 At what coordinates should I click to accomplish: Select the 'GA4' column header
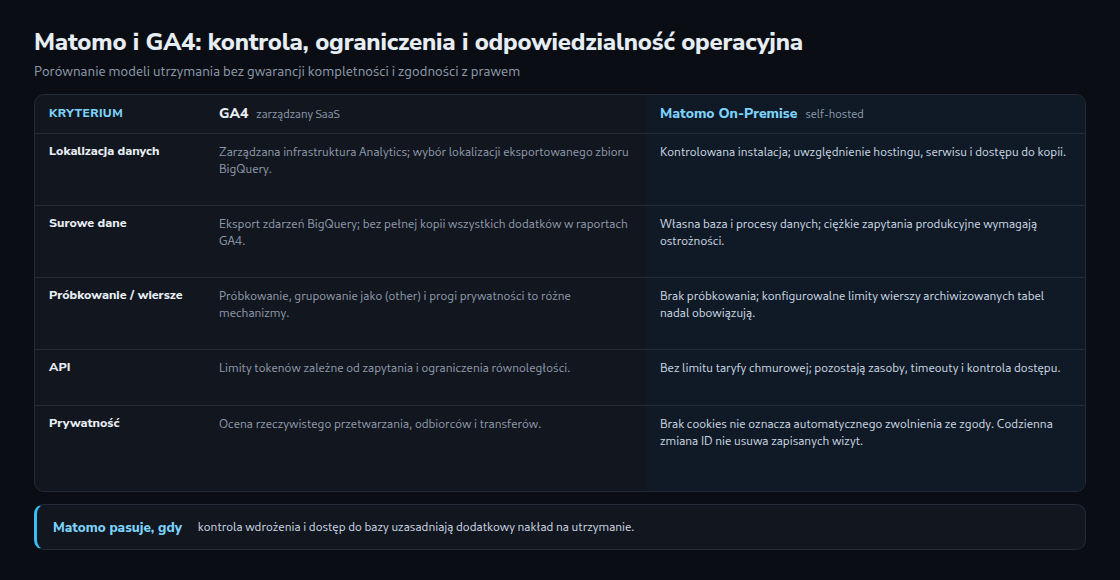(x=234, y=114)
